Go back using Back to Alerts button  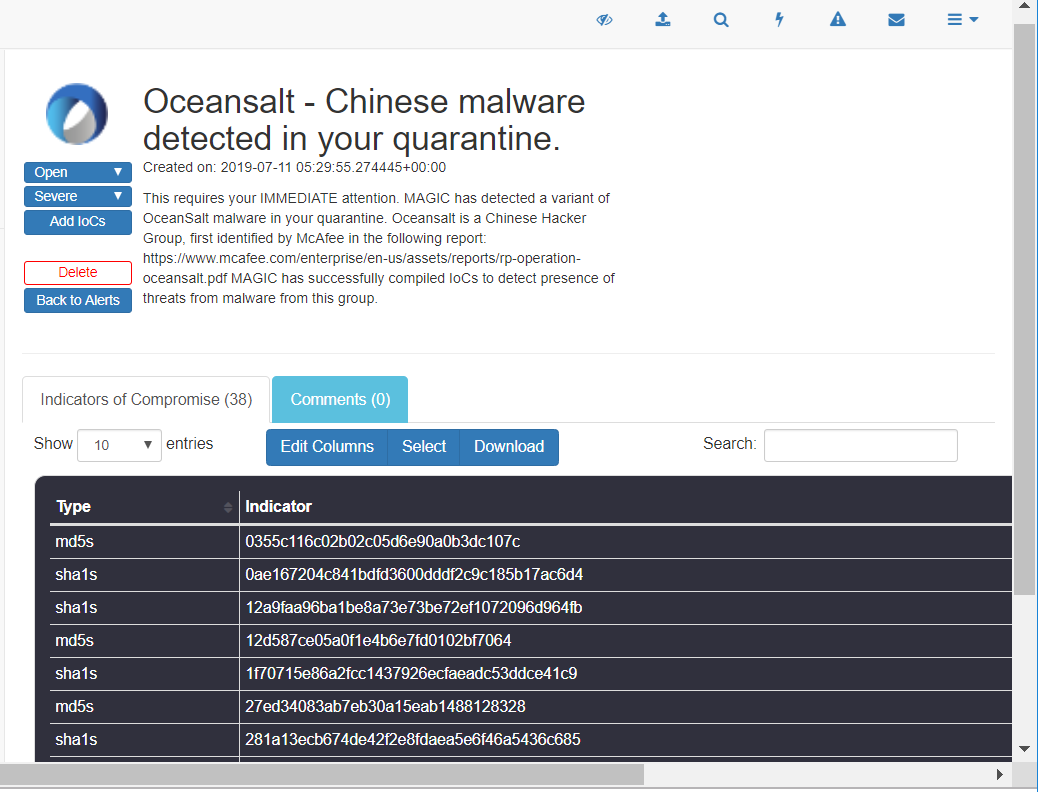point(78,300)
